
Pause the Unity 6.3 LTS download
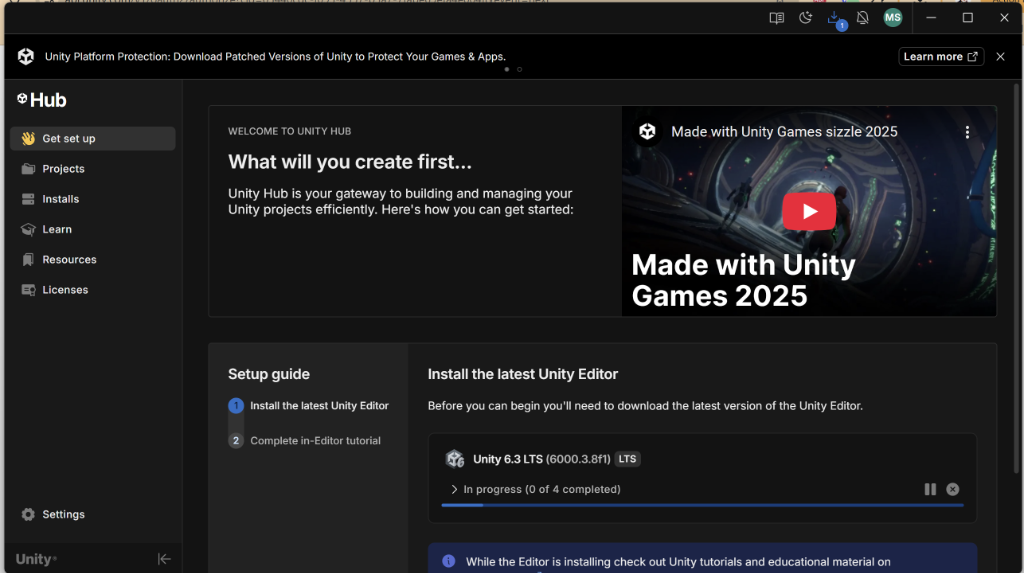(x=930, y=489)
